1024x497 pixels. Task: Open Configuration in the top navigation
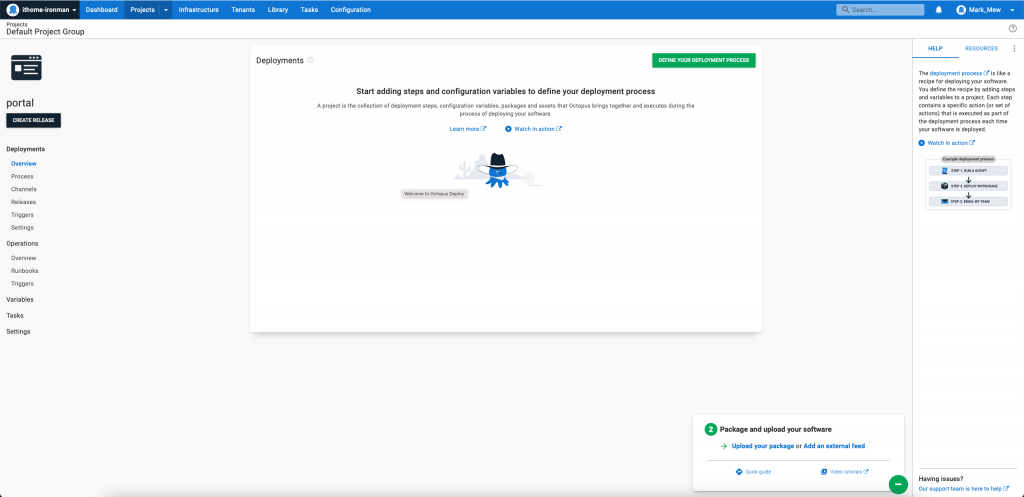pyautogui.click(x=351, y=10)
